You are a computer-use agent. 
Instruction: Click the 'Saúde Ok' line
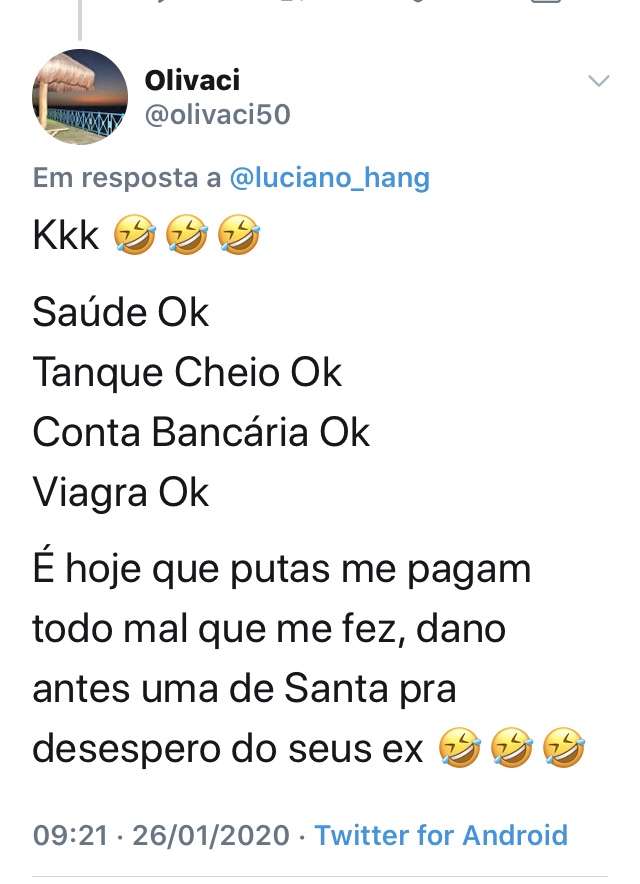[x=121, y=313]
